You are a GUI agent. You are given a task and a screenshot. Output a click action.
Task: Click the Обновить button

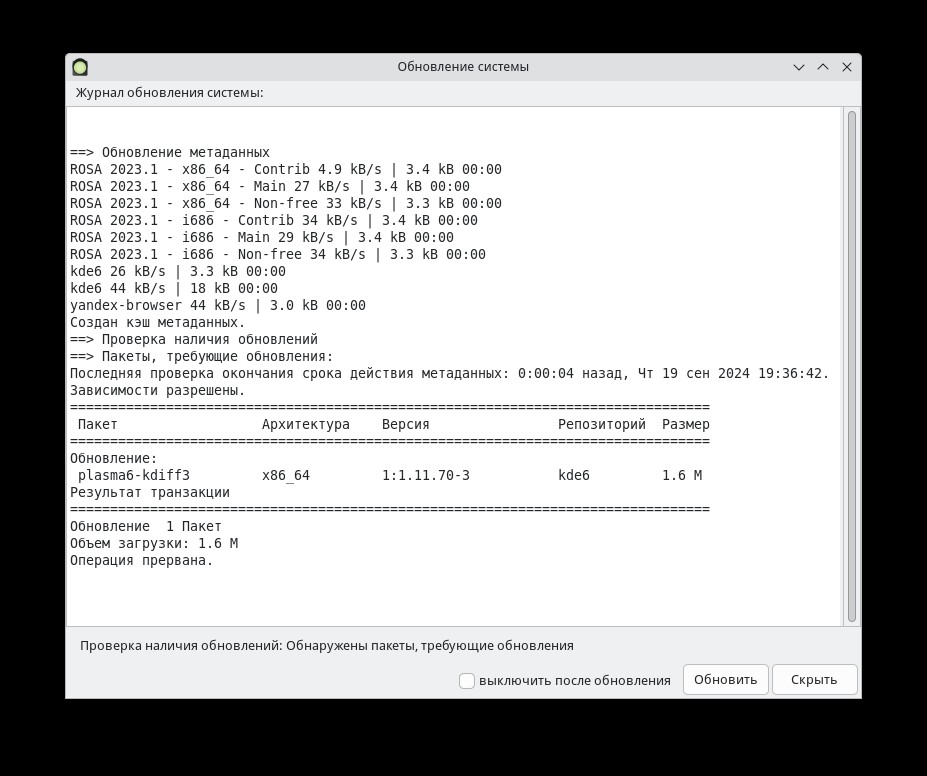[725, 680]
